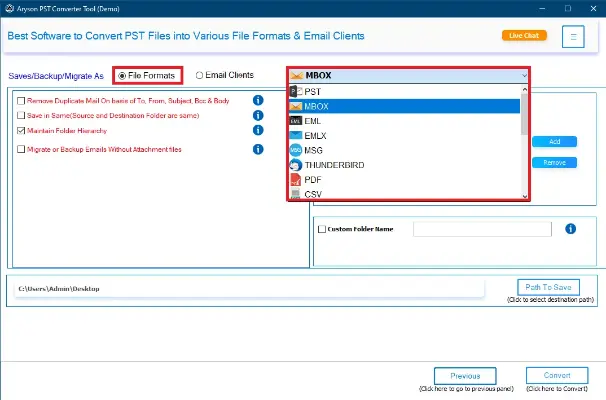Image resolution: width=606 pixels, height=400 pixels.
Task: Enable Migrate Emails Without Attachment files
Action: point(21,149)
